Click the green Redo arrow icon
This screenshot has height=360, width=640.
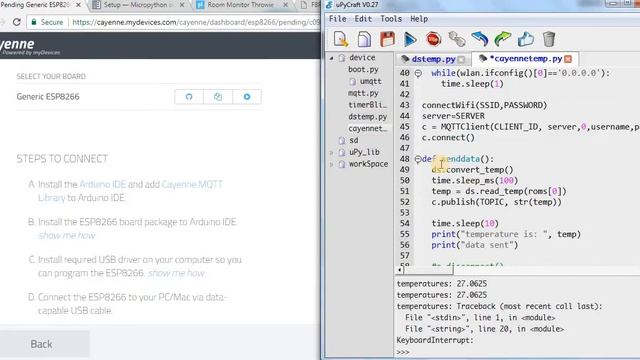click(503, 39)
